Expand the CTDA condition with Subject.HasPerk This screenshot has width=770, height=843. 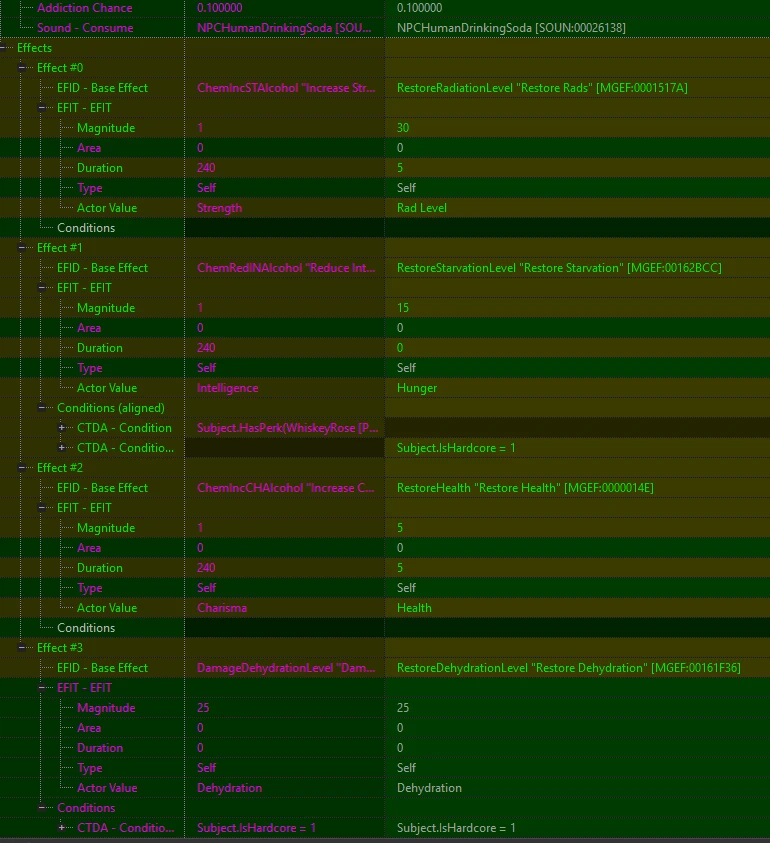point(62,428)
